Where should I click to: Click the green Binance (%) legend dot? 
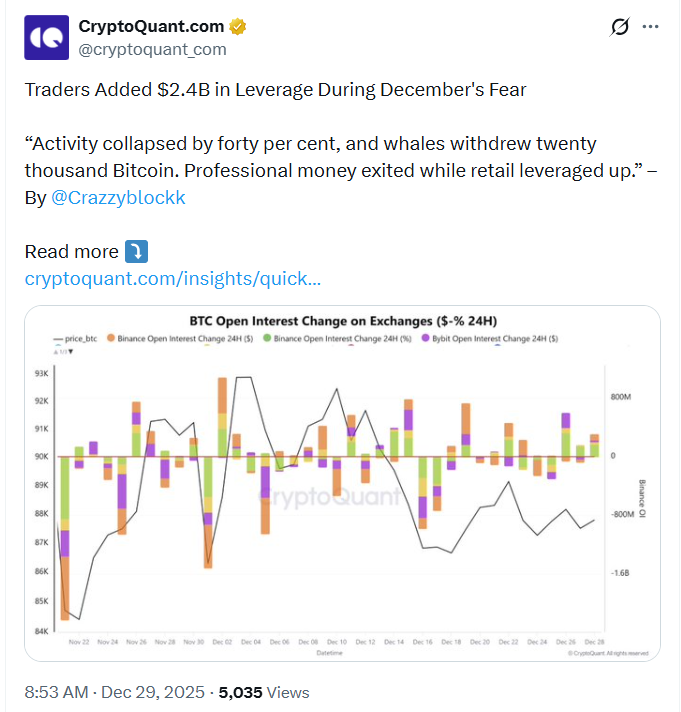tap(266, 340)
